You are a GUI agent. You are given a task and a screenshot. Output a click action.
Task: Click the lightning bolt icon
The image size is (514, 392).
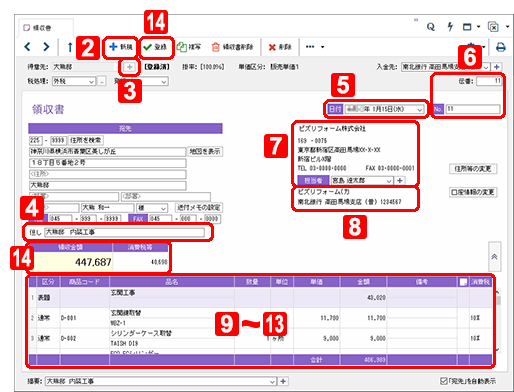(450, 27)
